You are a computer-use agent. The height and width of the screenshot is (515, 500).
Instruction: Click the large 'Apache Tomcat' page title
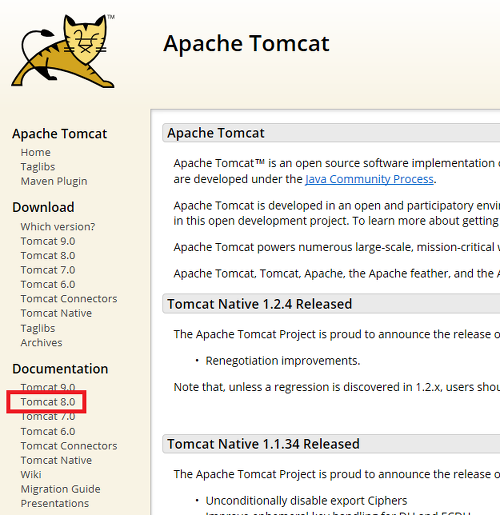[246, 44]
